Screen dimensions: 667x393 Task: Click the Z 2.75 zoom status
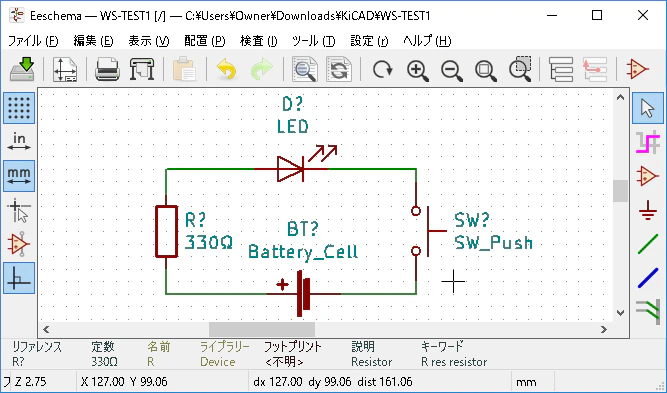(30, 382)
